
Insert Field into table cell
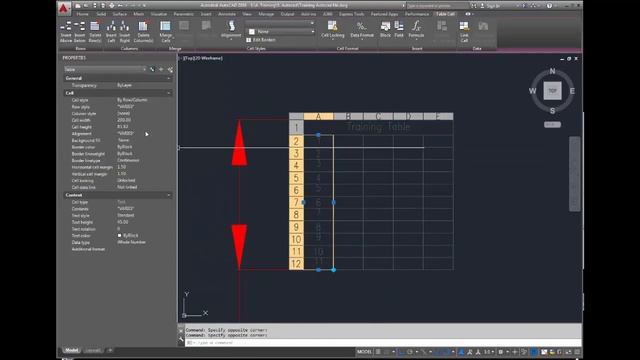pos(399,29)
